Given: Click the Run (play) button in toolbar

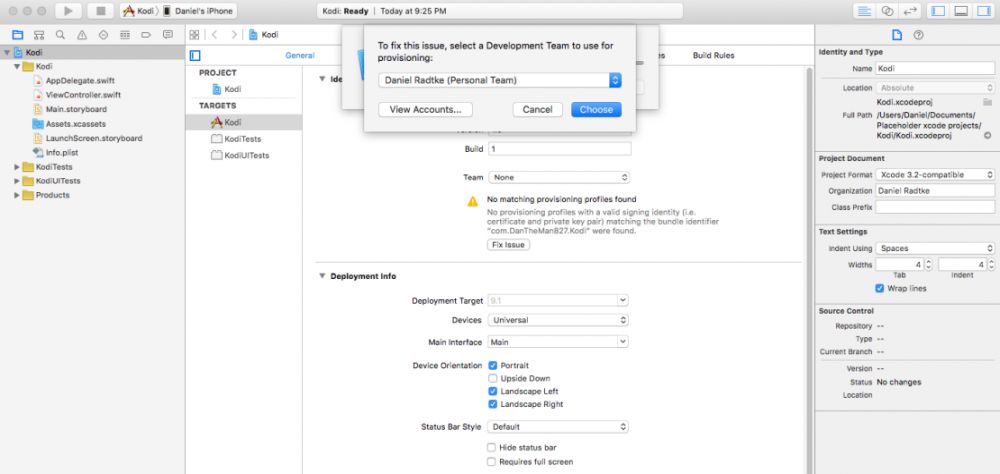Looking at the screenshot, I should click(68, 11).
